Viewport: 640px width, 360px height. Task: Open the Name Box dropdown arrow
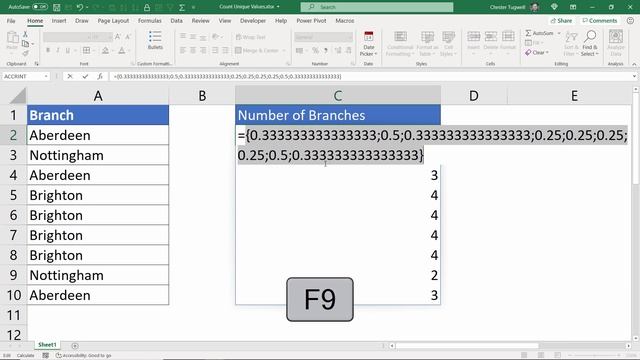pyautogui.click(x=46, y=76)
